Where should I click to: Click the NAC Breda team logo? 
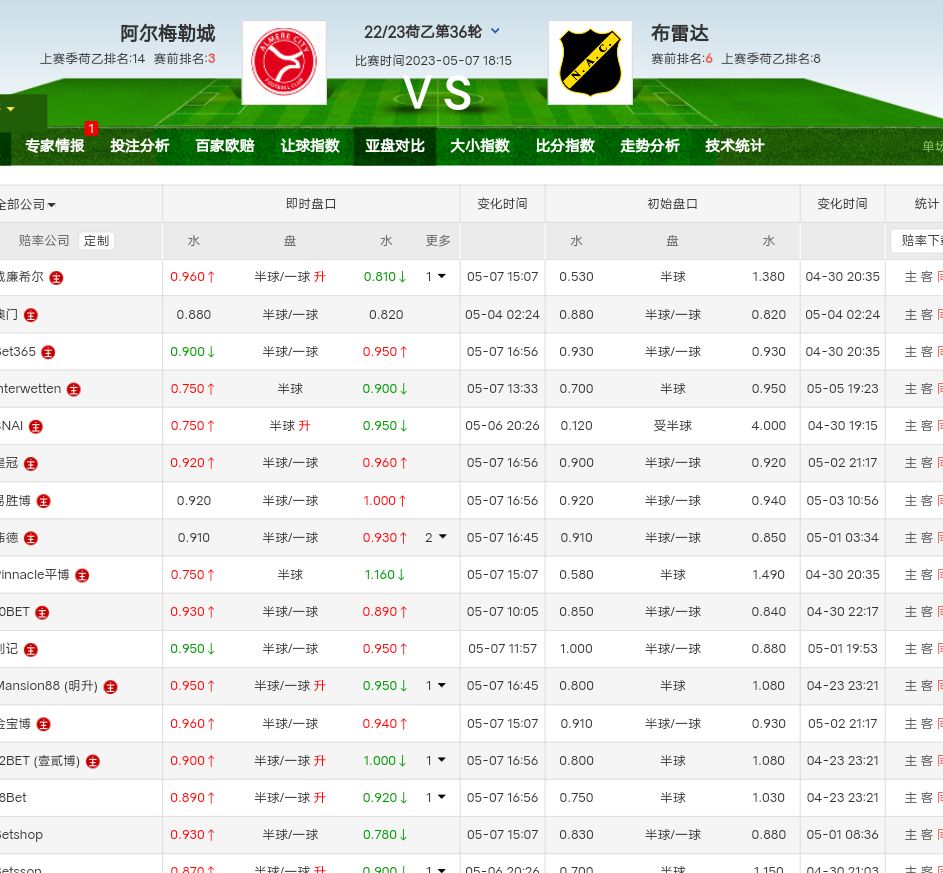click(590, 62)
